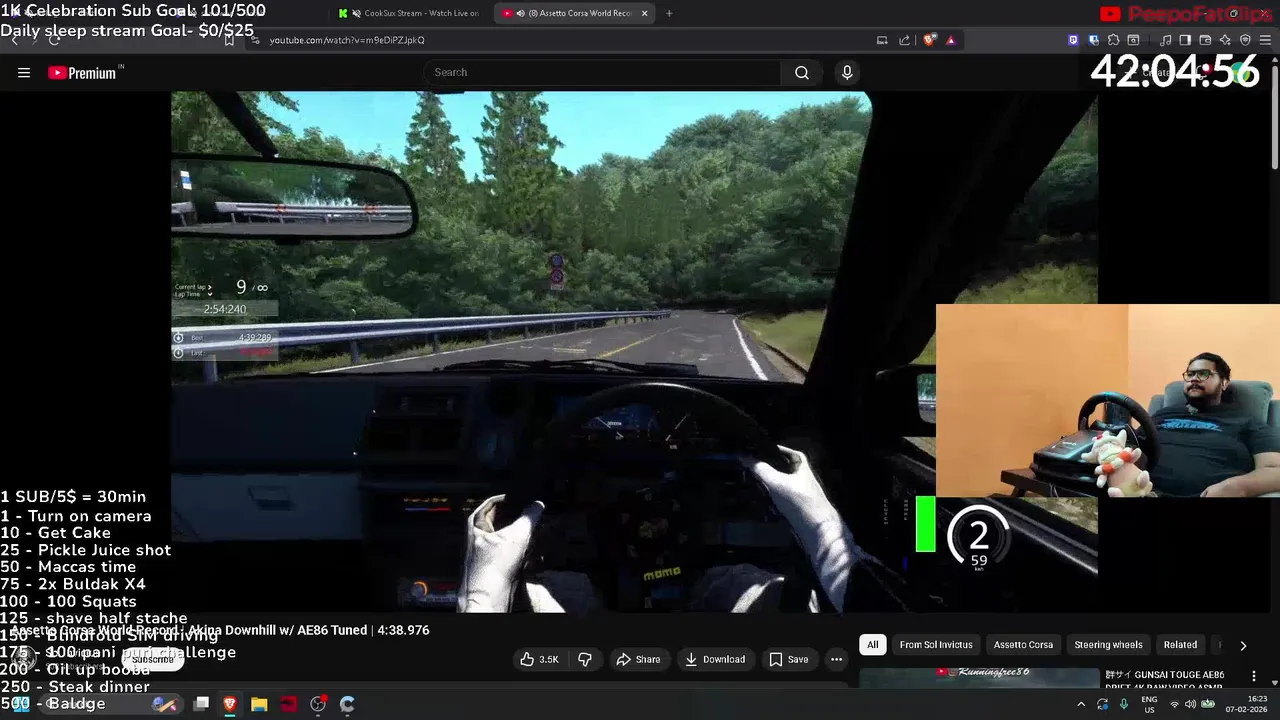Open the OBS icon in taskbar

[318, 704]
